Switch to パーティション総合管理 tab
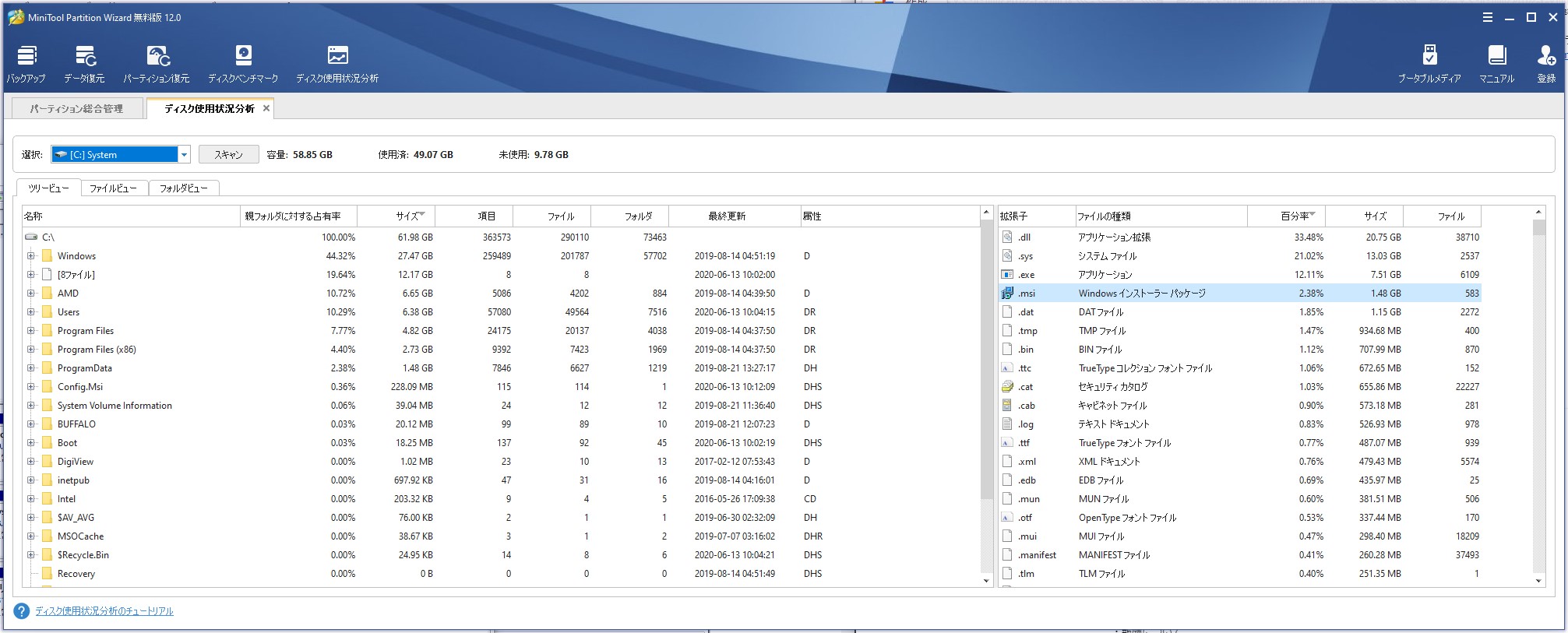Screen dimensions: 1568x633 [x=76, y=109]
